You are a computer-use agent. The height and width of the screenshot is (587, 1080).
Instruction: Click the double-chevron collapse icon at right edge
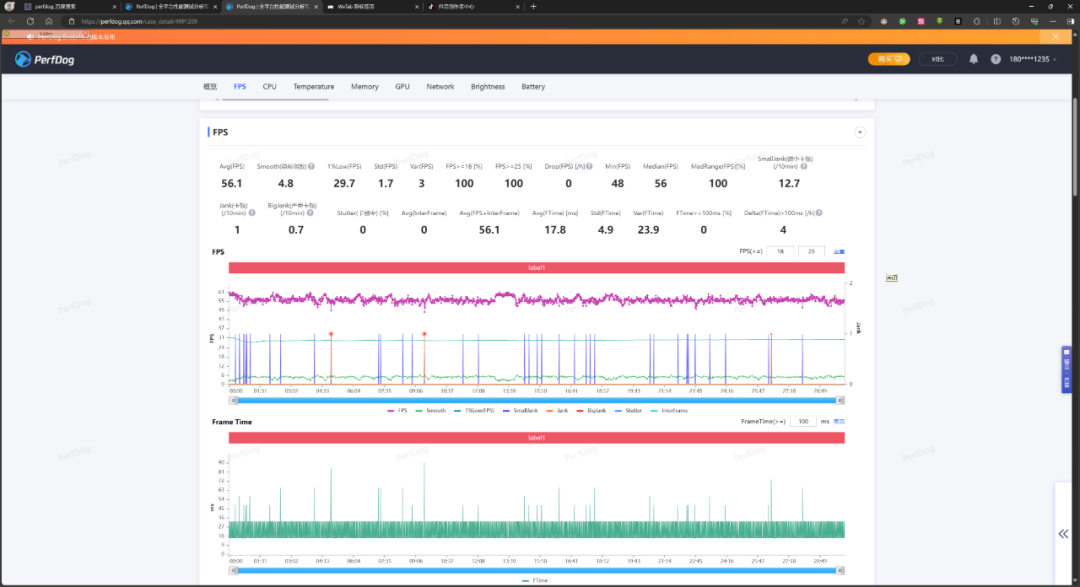[1063, 534]
